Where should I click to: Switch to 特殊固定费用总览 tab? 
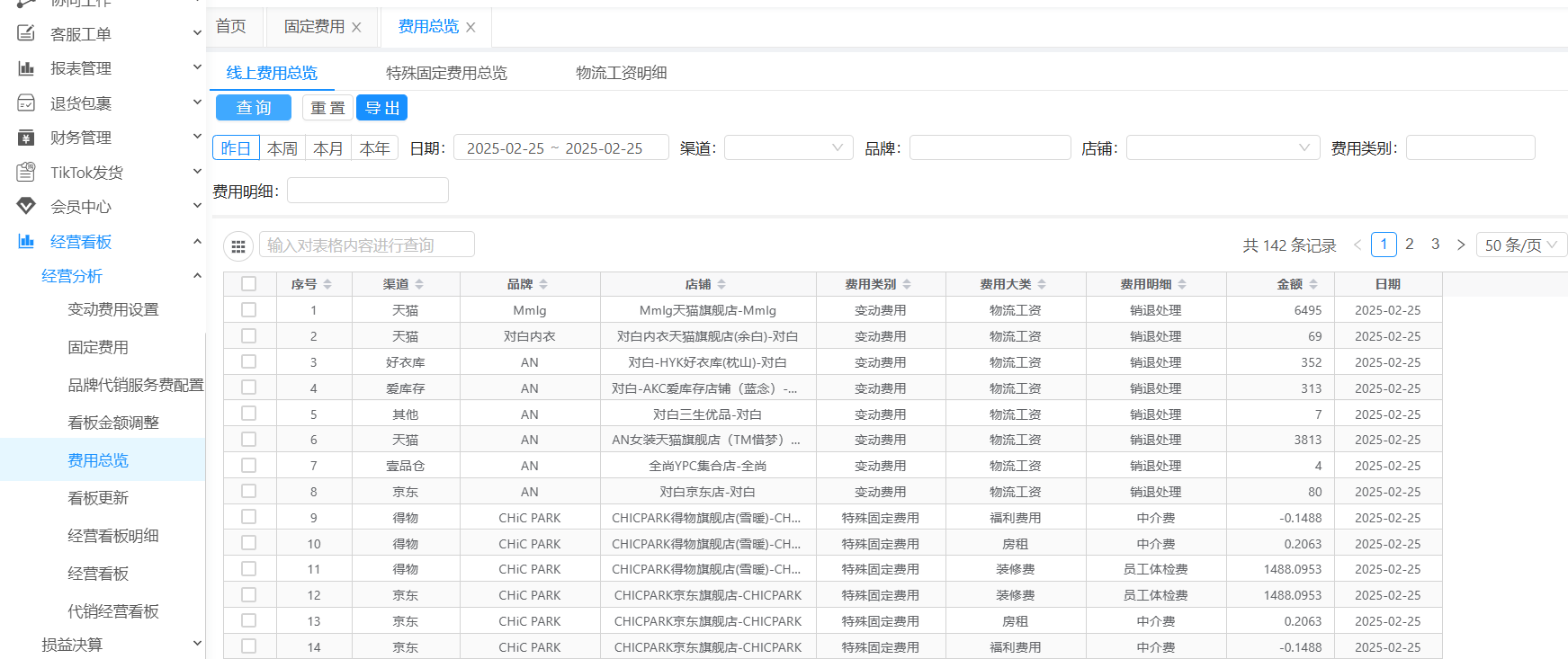point(446,73)
